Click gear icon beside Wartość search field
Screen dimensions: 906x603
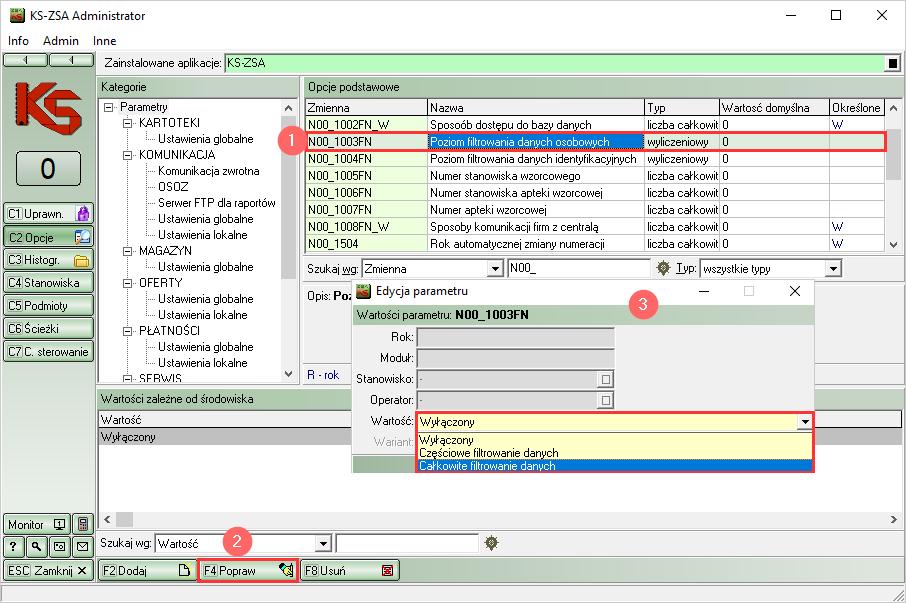coord(491,543)
